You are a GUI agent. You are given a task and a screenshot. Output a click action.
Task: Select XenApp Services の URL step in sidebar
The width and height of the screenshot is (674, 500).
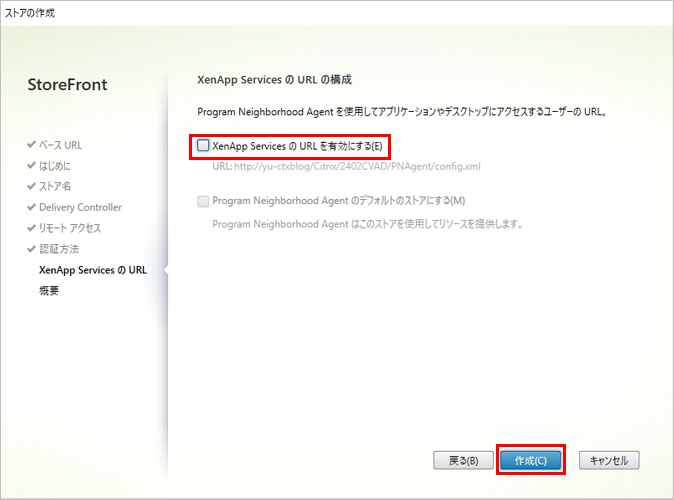point(92,270)
